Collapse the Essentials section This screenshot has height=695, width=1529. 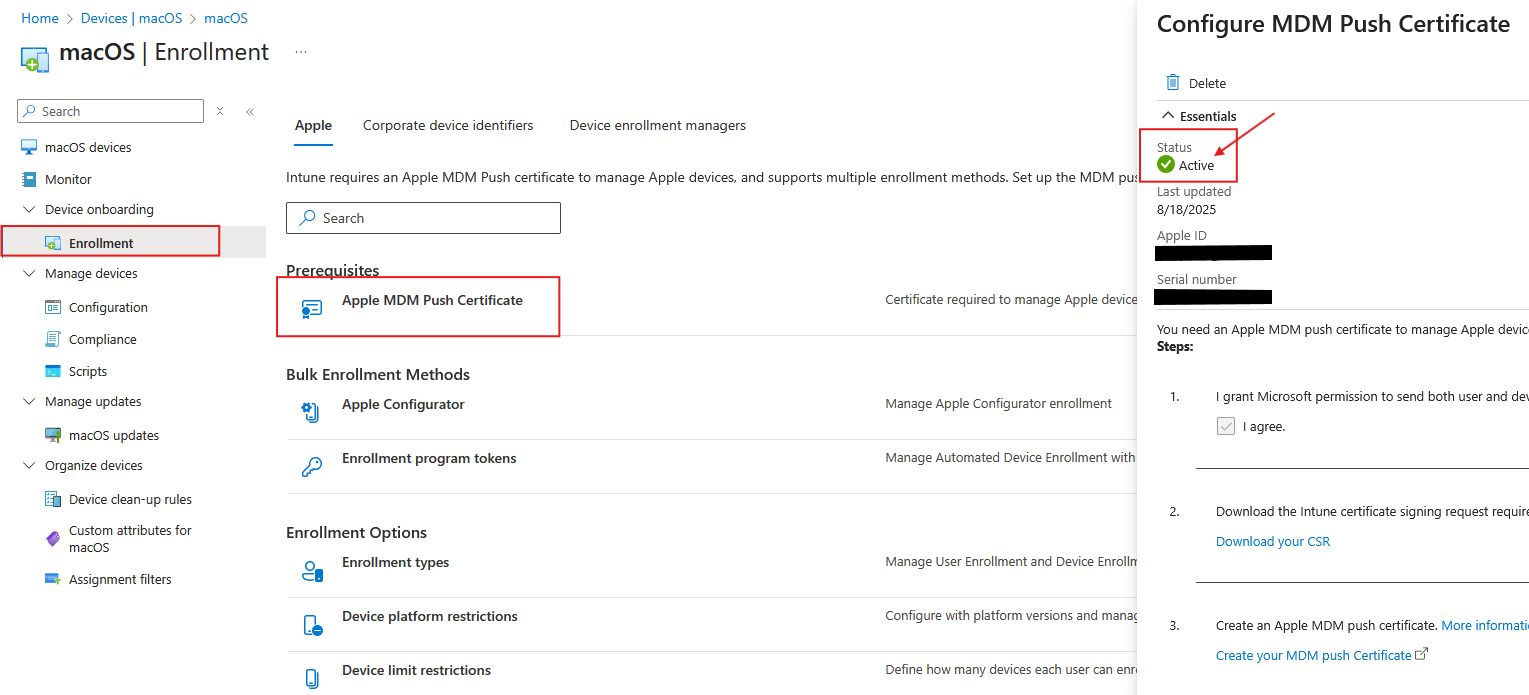tap(1166, 115)
